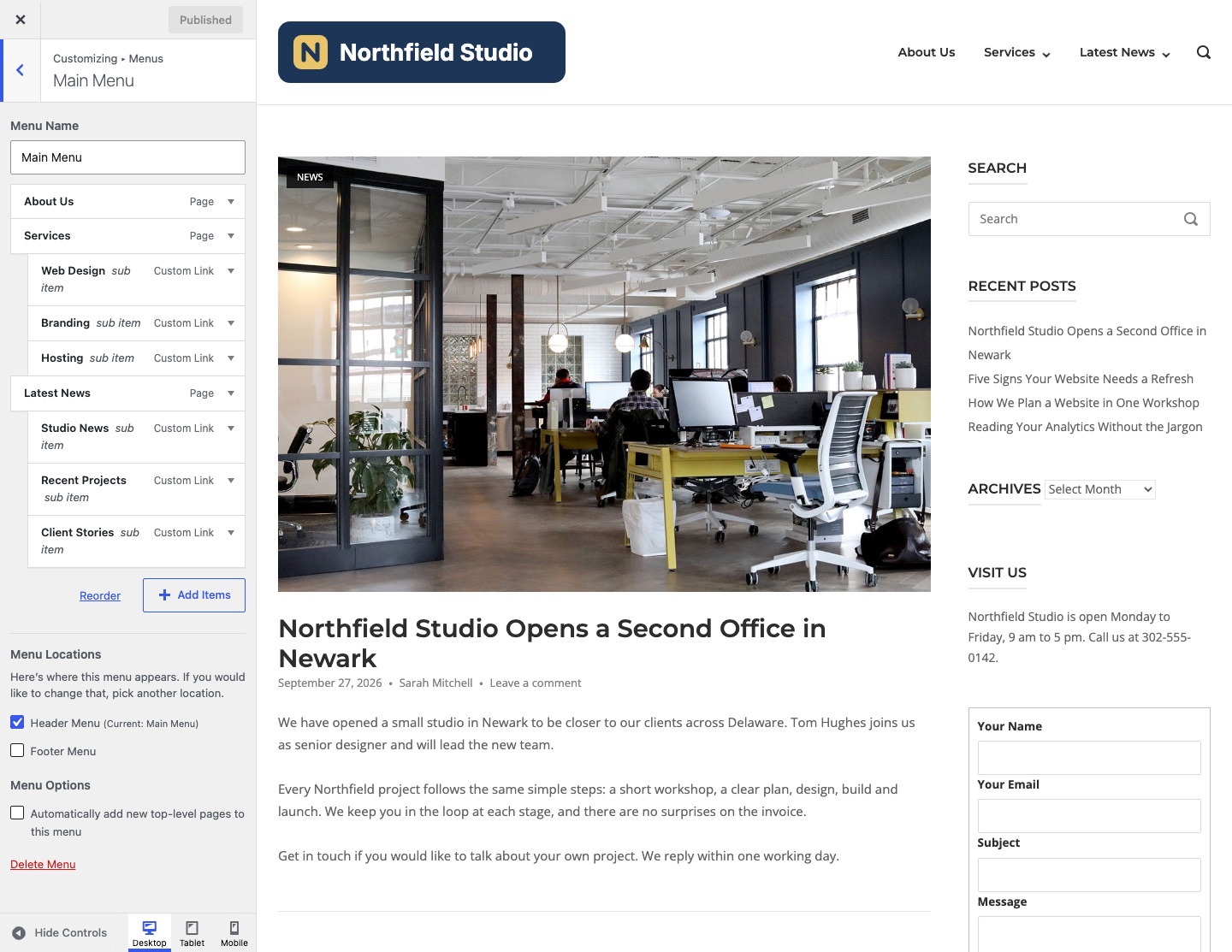Image resolution: width=1232 pixels, height=952 pixels.
Task: Expand the Services menu item settings
Action: pos(231,236)
